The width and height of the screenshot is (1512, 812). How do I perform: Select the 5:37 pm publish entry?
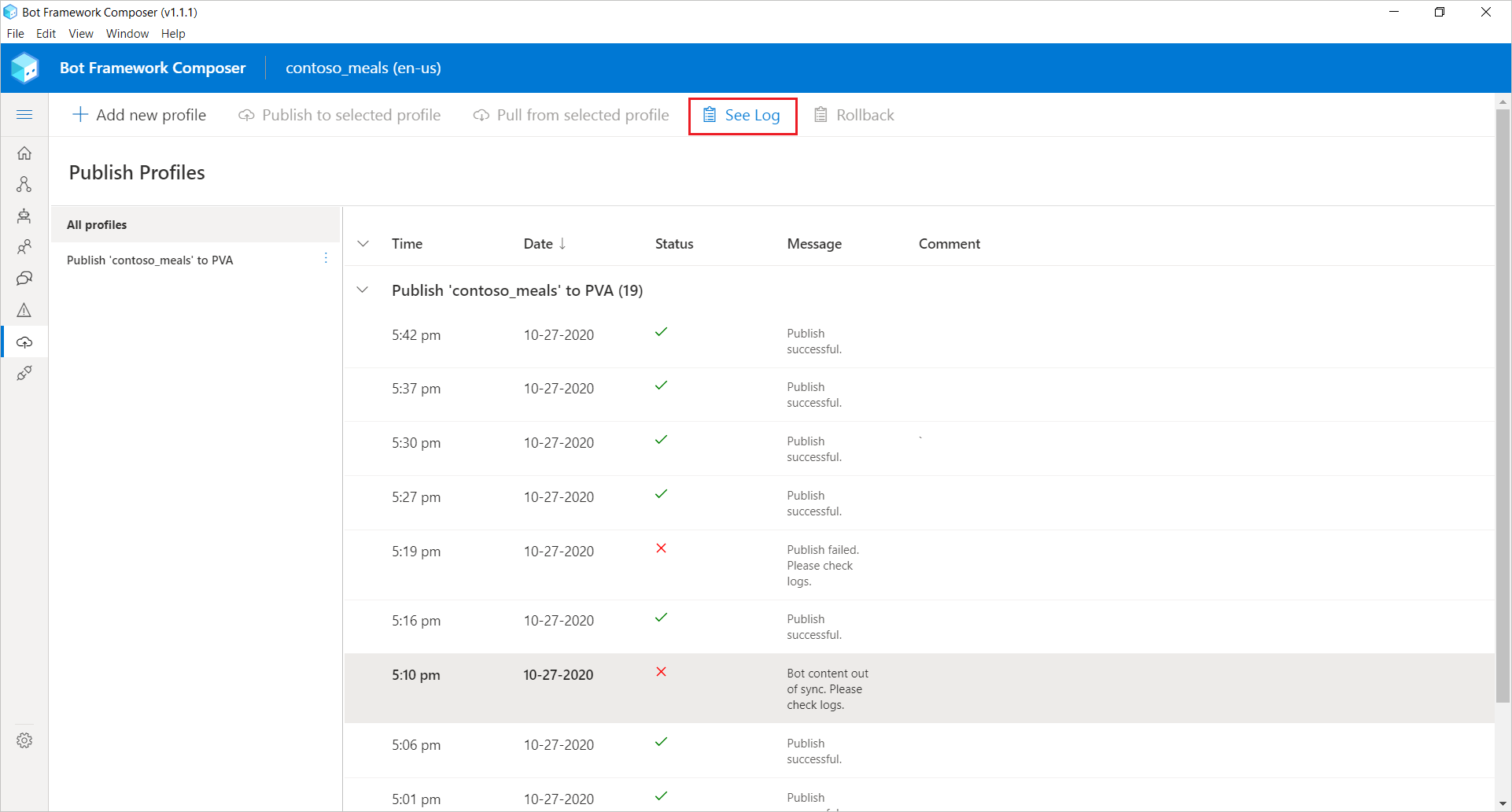pyautogui.click(x=919, y=394)
